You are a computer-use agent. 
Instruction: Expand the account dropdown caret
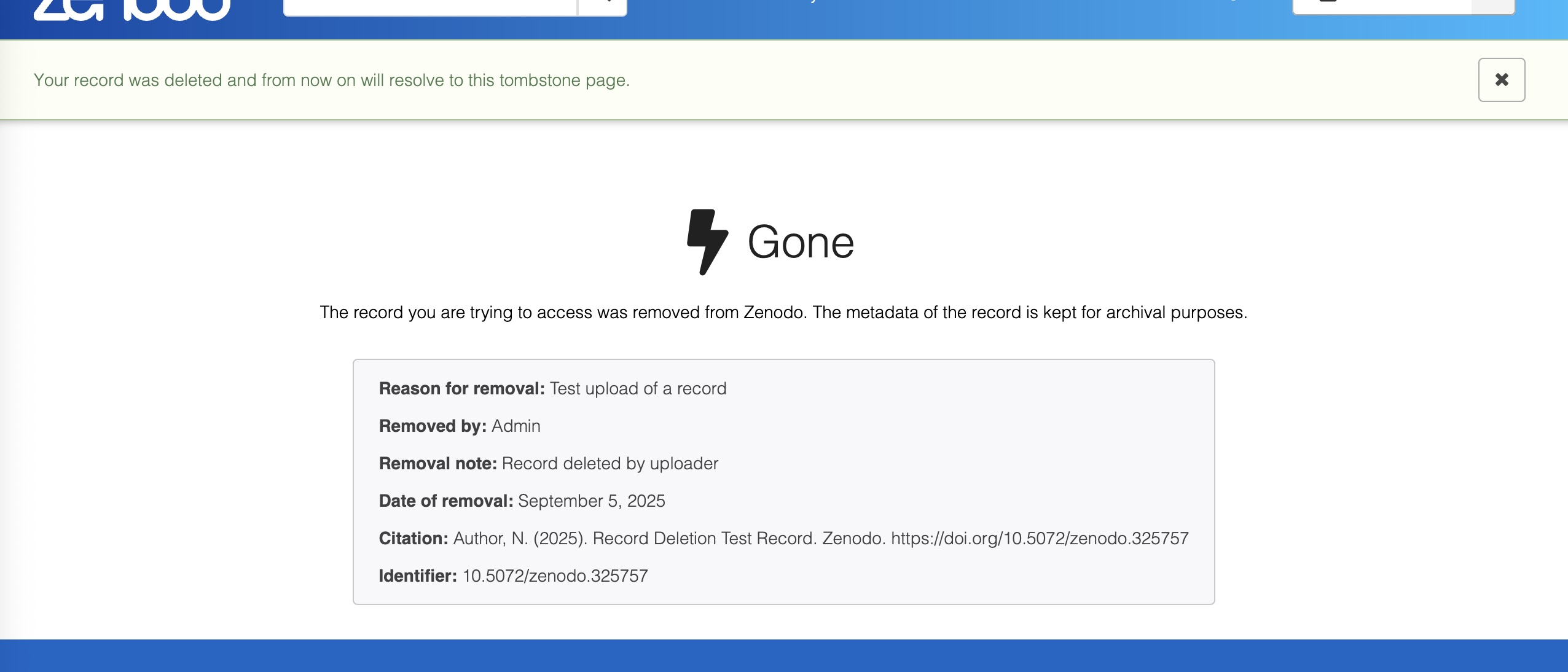[1493, 6]
